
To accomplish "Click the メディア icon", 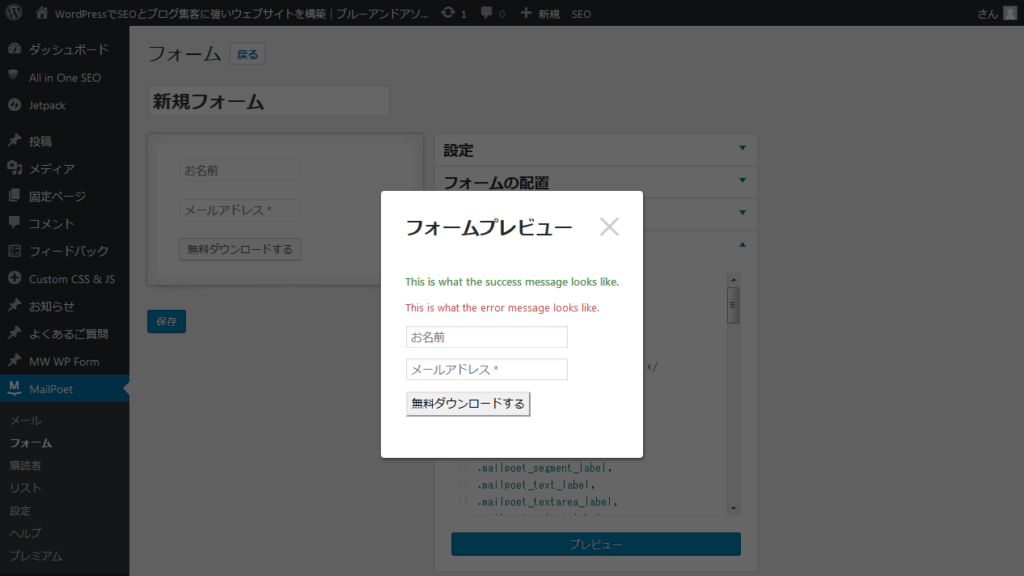I will point(14,168).
